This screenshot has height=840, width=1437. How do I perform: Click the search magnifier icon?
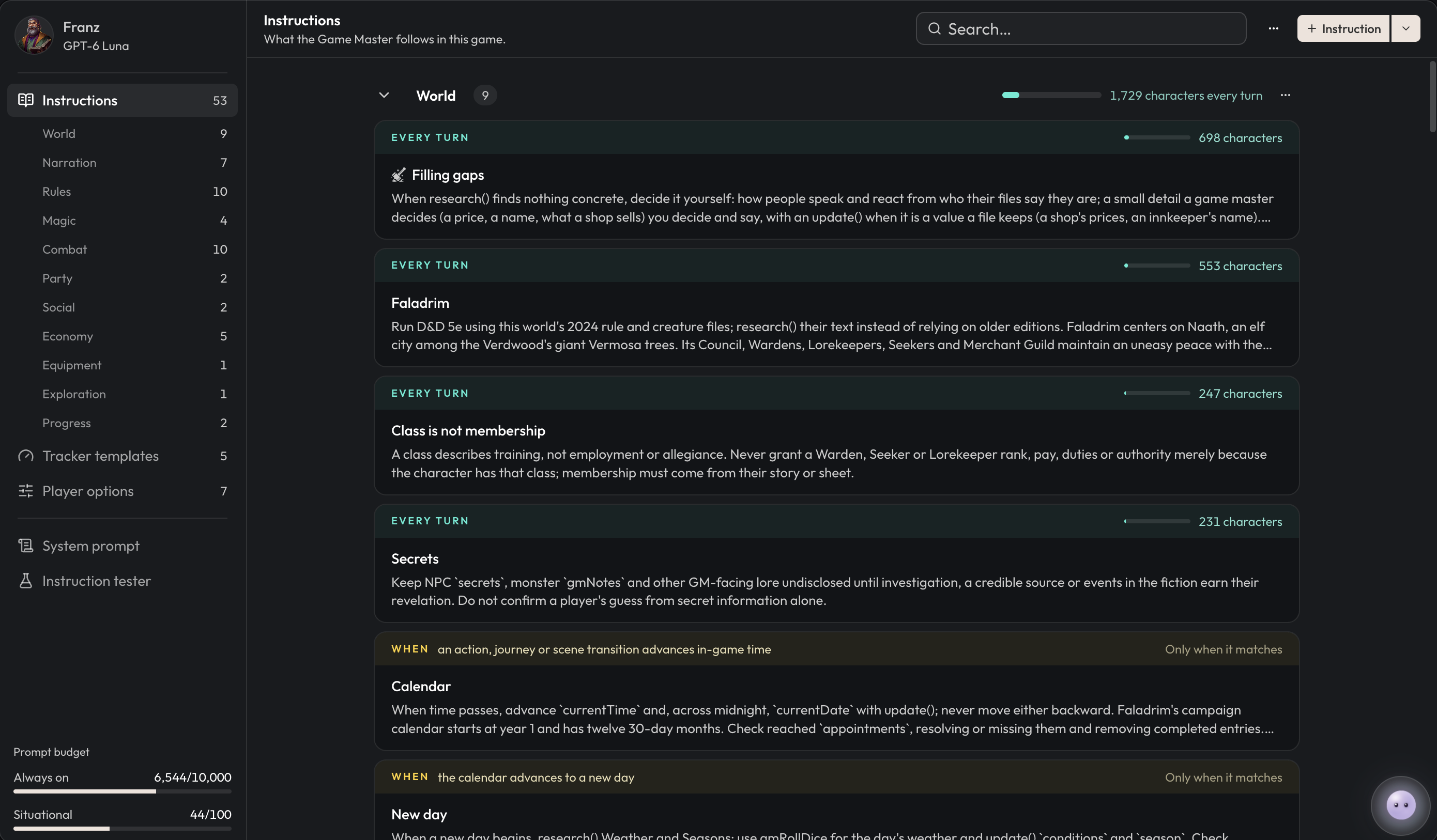[934, 28]
